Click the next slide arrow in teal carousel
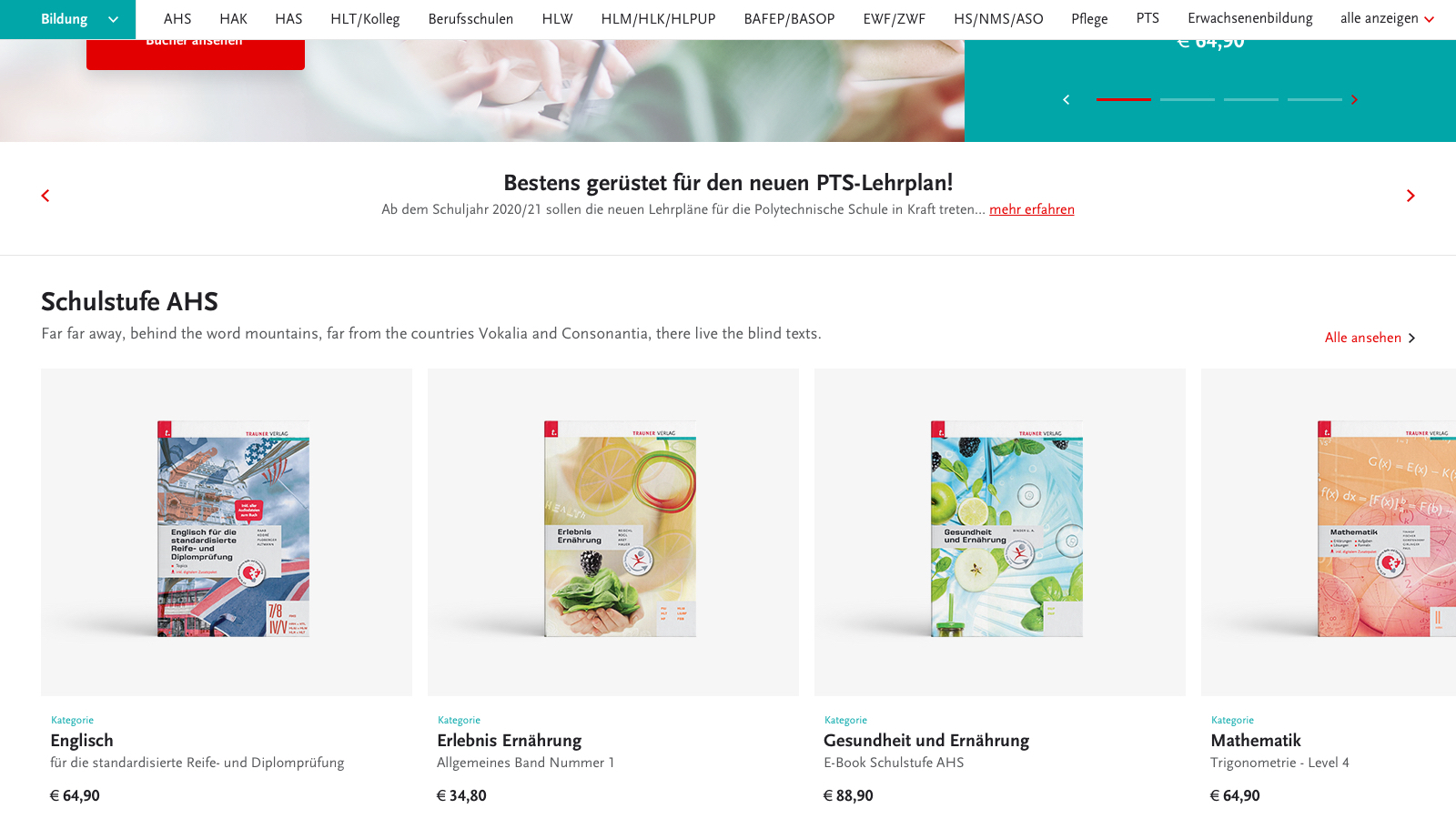The image size is (1456, 819). (1354, 100)
